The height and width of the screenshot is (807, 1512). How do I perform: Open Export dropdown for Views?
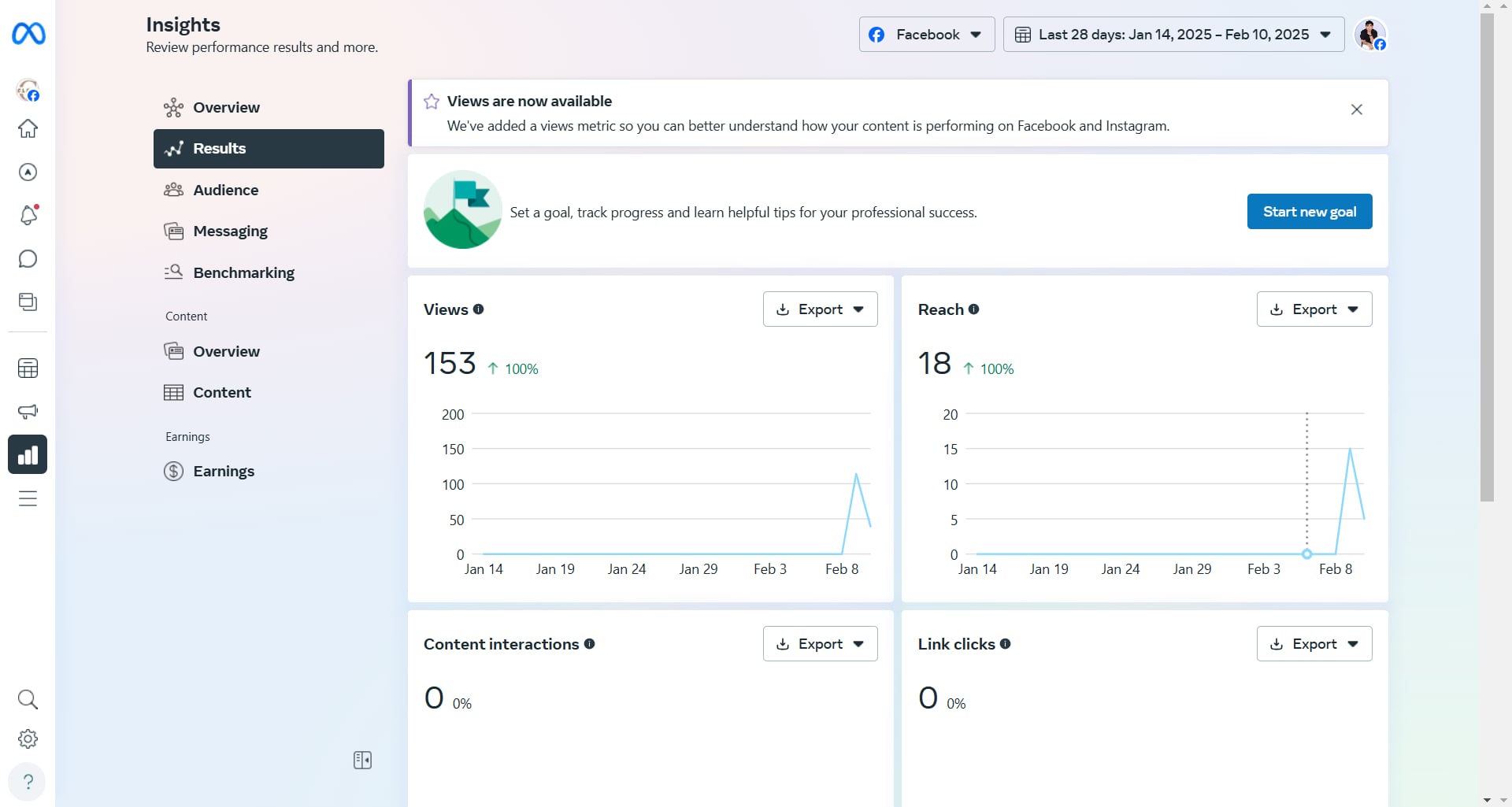coord(820,309)
